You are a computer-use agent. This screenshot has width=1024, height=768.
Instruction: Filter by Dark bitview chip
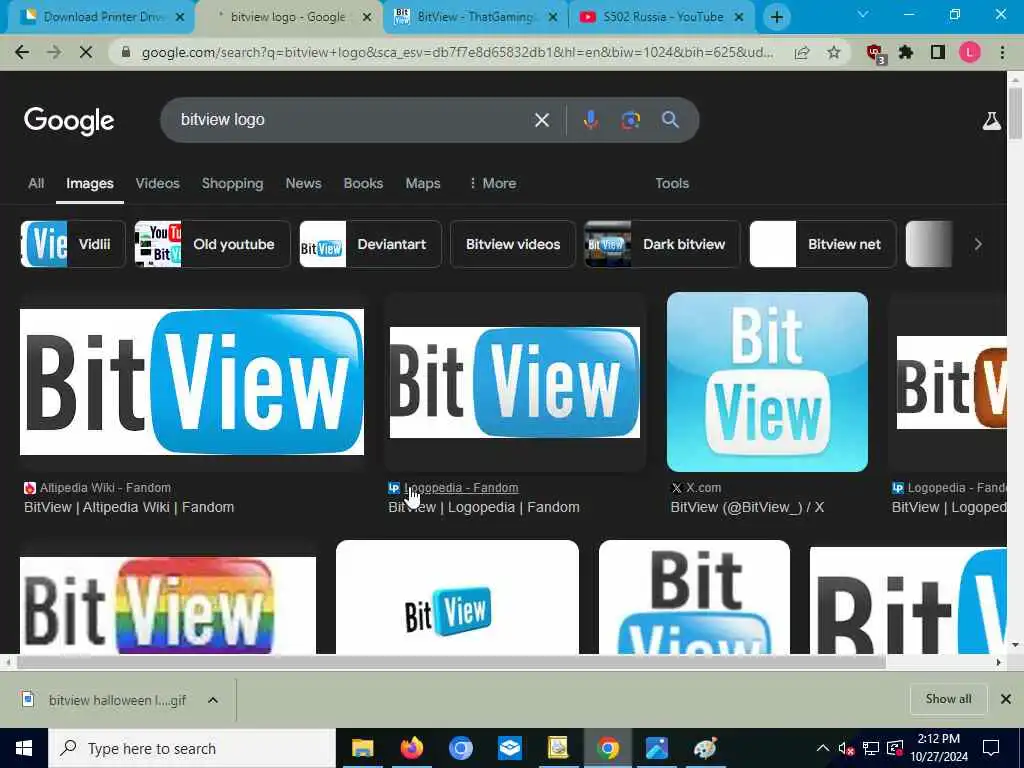tap(662, 244)
